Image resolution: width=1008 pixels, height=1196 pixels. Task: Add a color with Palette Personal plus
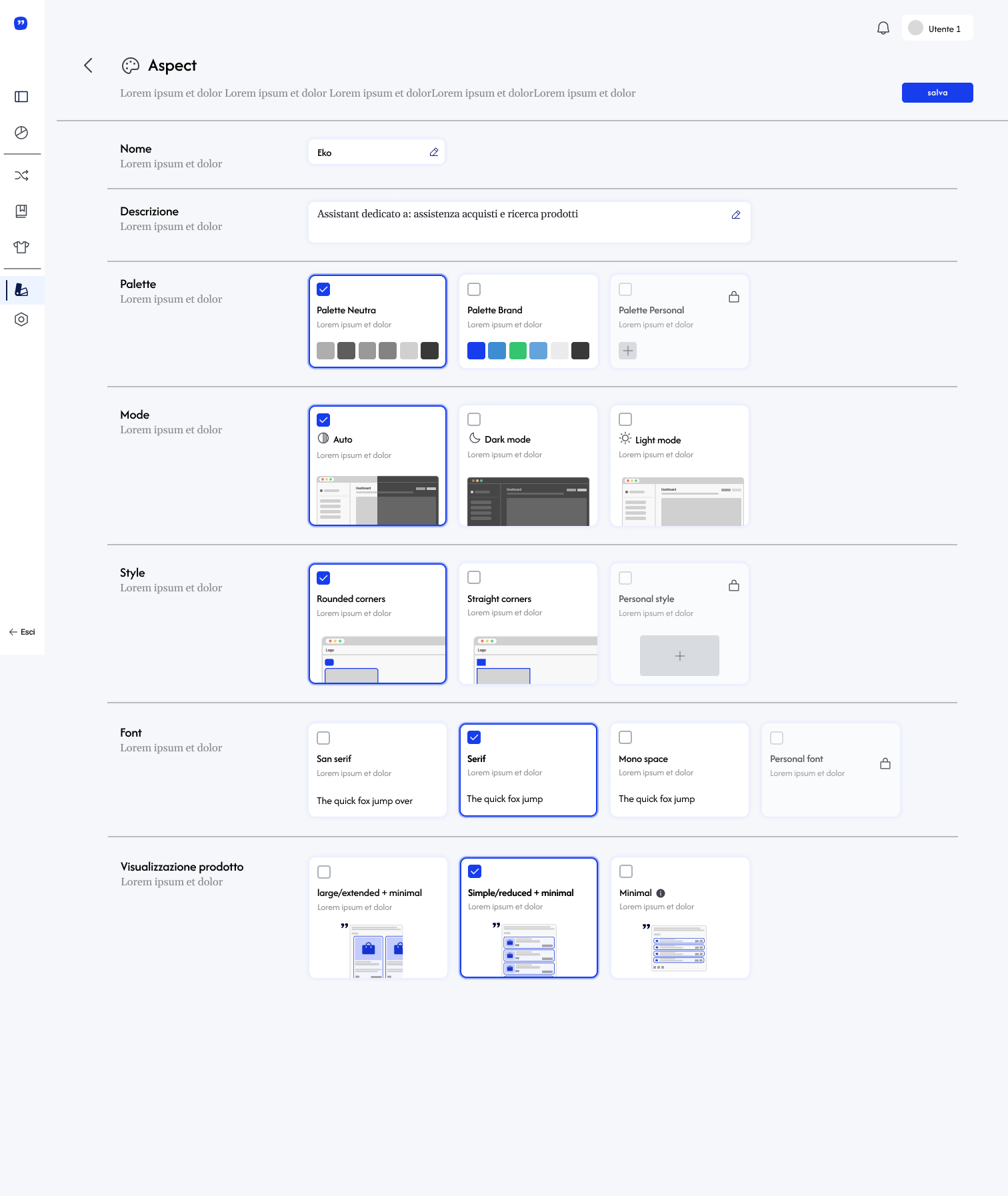[x=628, y=351]
